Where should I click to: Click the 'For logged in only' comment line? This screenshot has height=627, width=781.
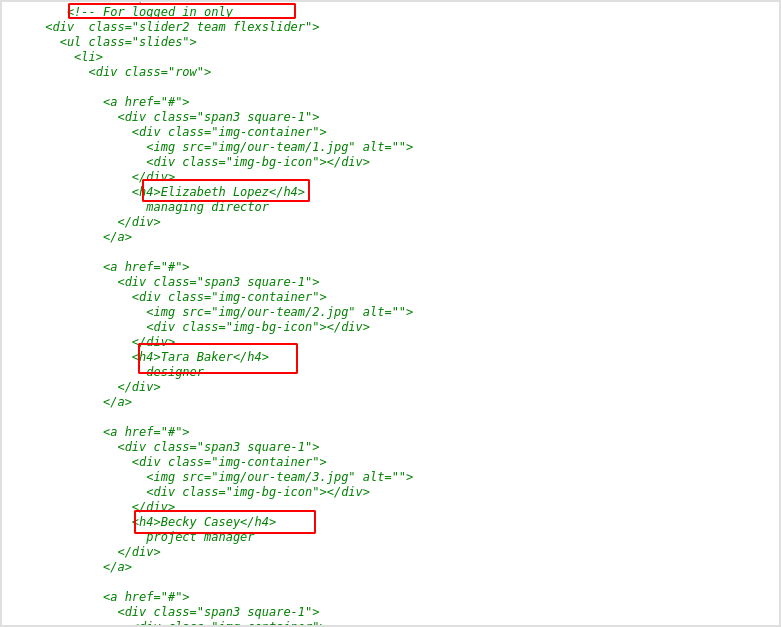(x=150, y=11)
